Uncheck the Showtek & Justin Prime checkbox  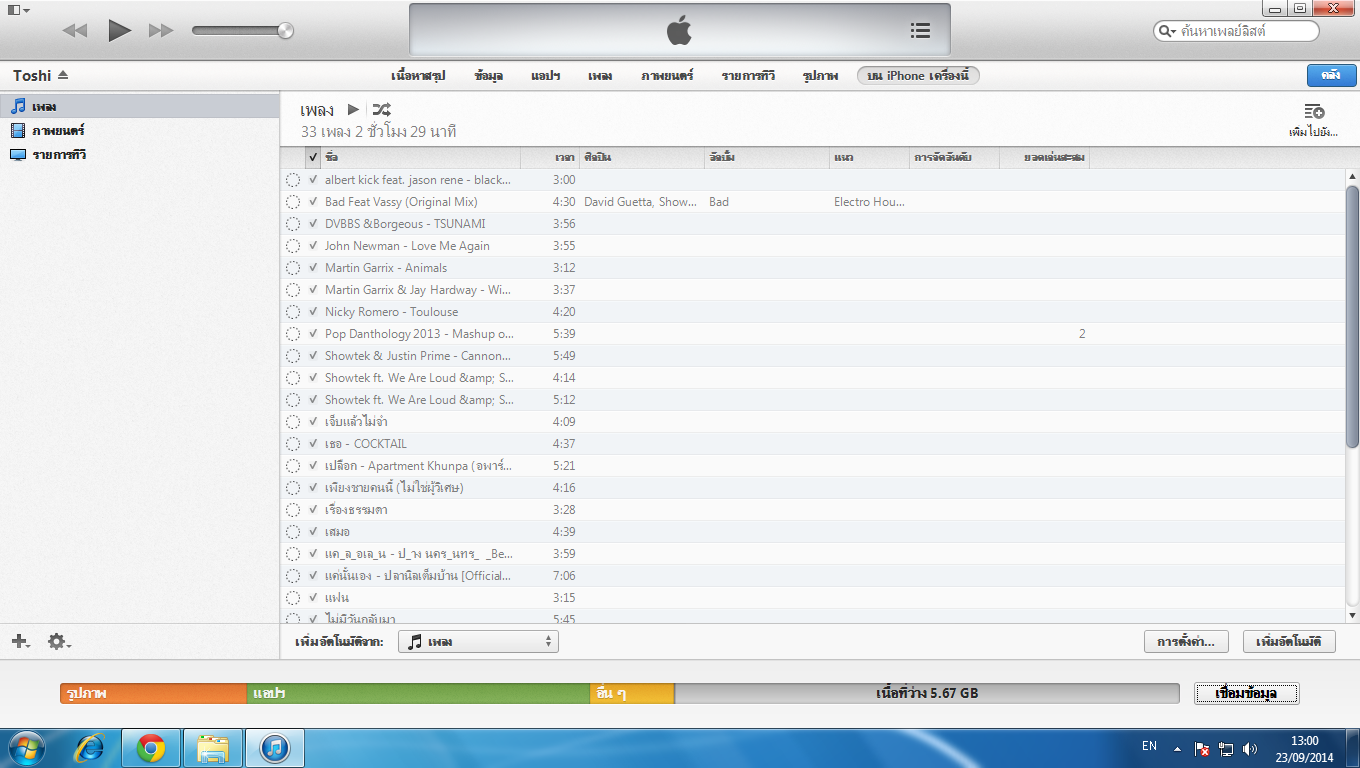[314, 356]
